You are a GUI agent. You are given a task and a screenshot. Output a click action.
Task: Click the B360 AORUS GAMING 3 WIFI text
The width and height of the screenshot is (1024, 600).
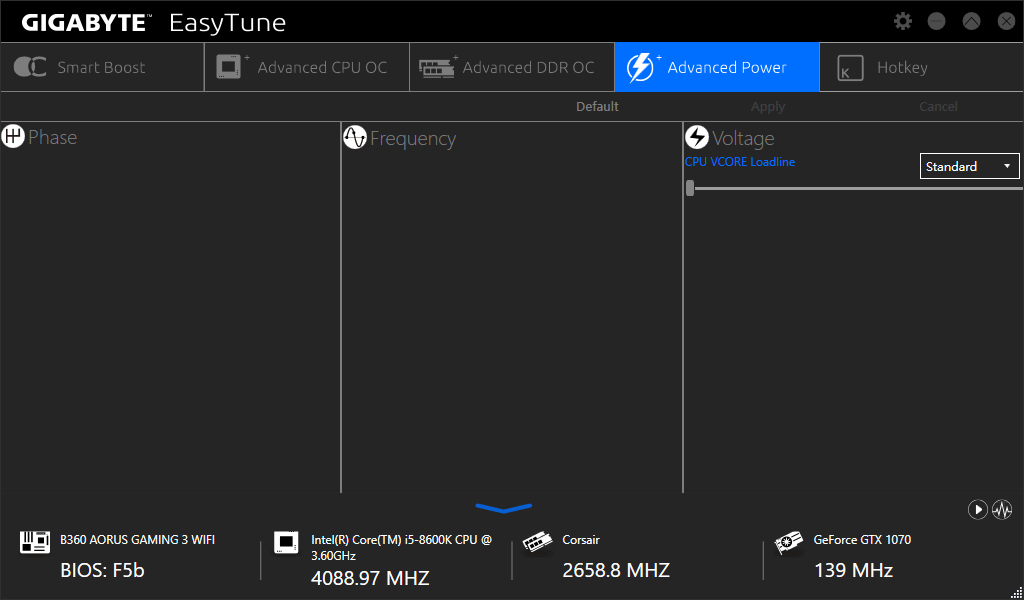pos(137,540)
